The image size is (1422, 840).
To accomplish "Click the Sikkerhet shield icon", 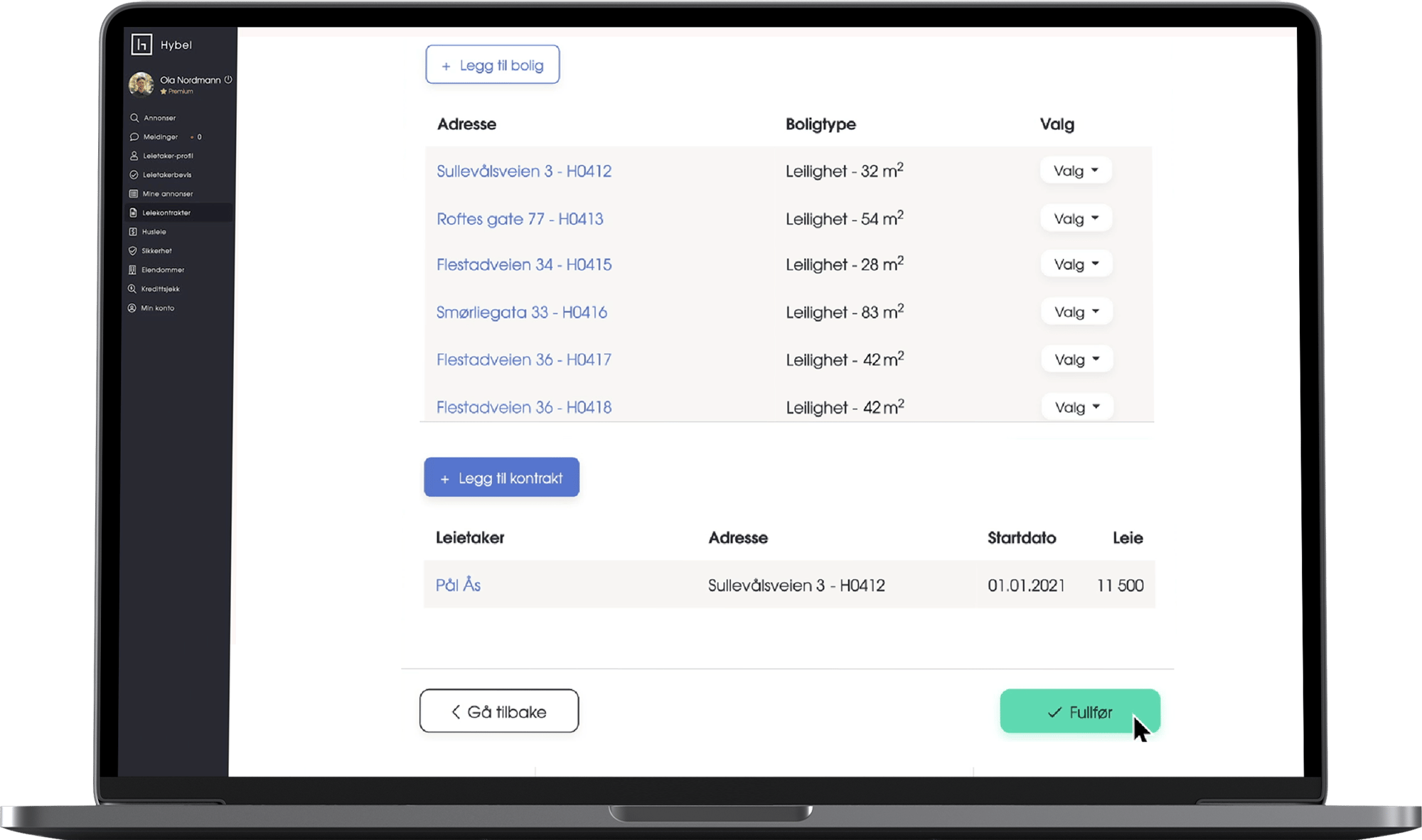I will coord(132,251).
